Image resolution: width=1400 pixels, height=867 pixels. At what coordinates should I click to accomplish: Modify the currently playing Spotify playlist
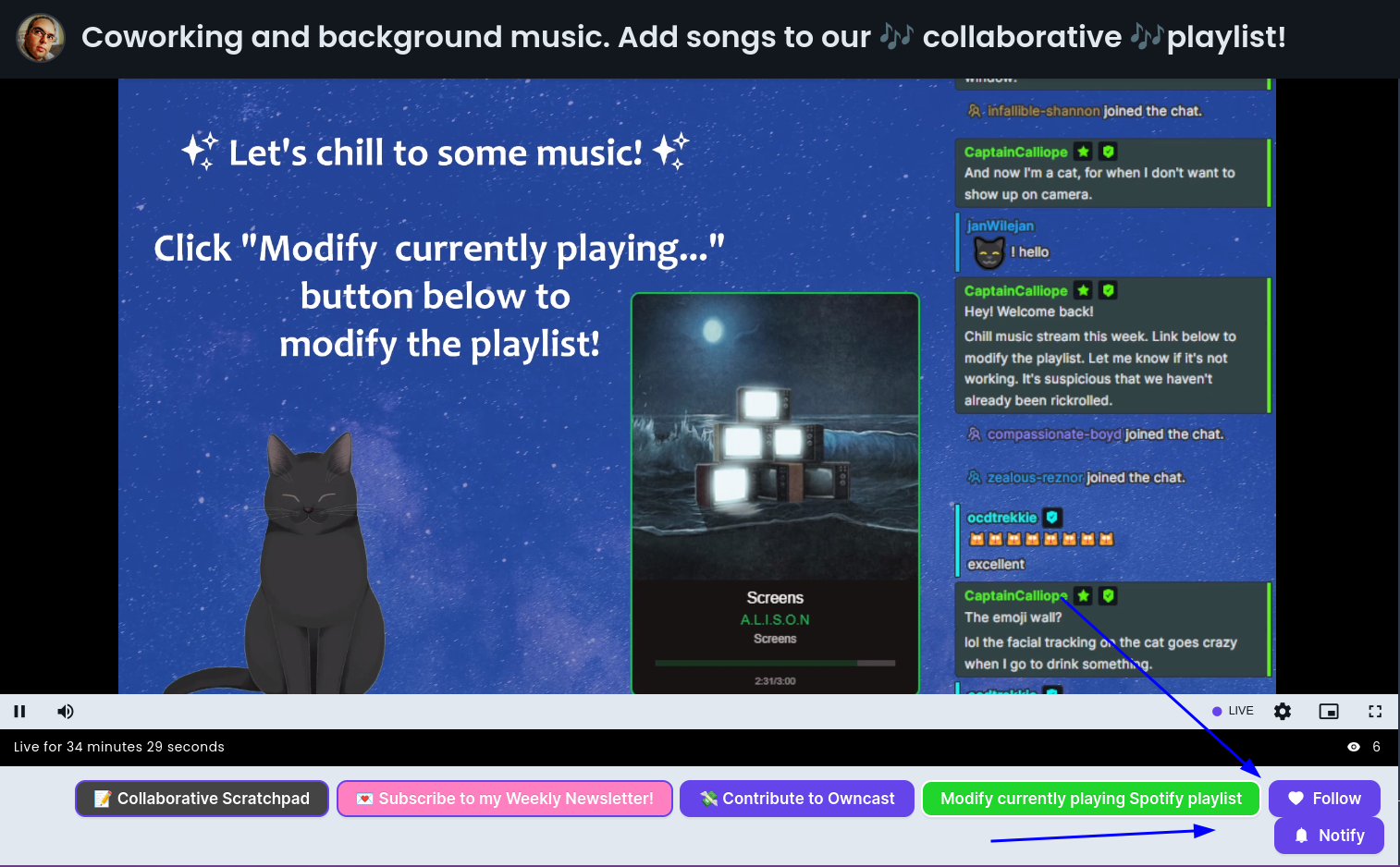[1091, 798]
